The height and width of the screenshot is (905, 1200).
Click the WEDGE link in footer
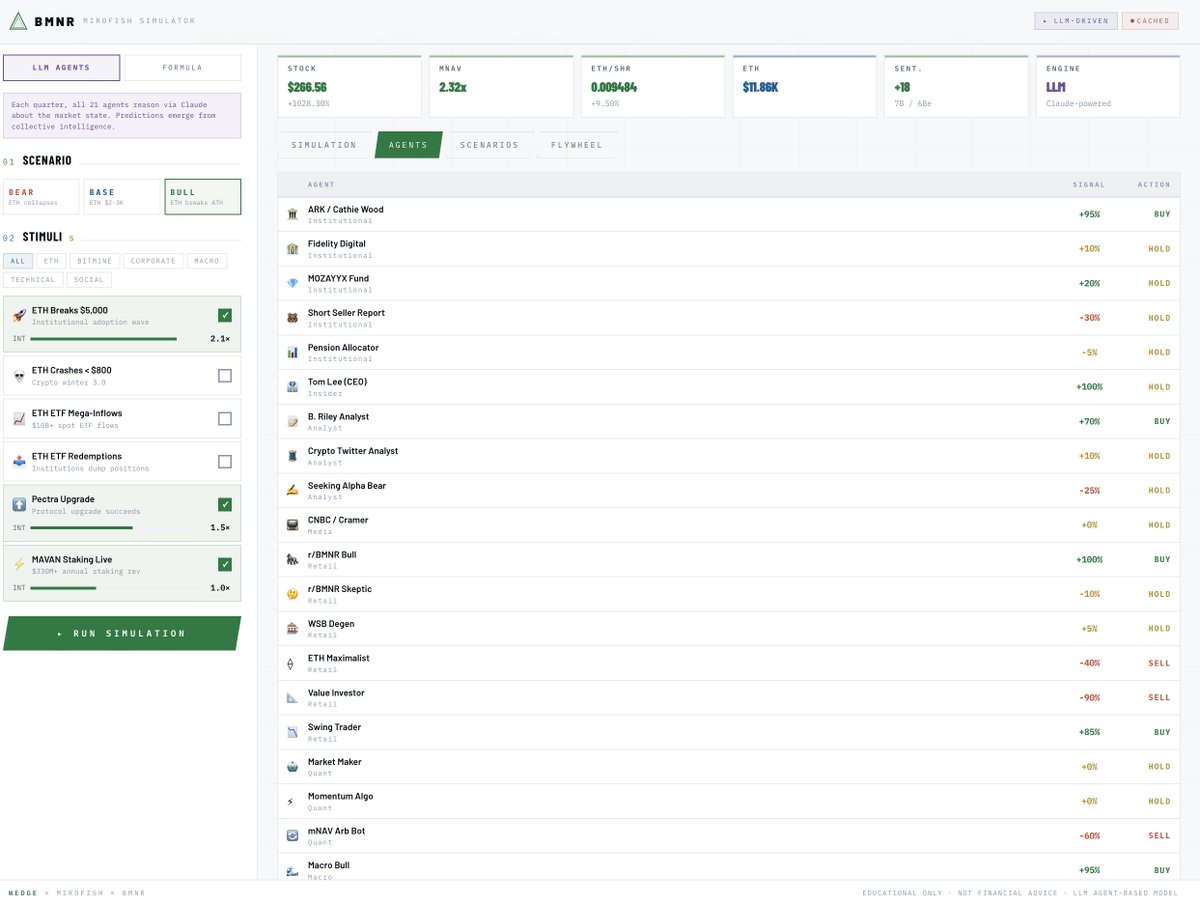click(x=23, y=893)
